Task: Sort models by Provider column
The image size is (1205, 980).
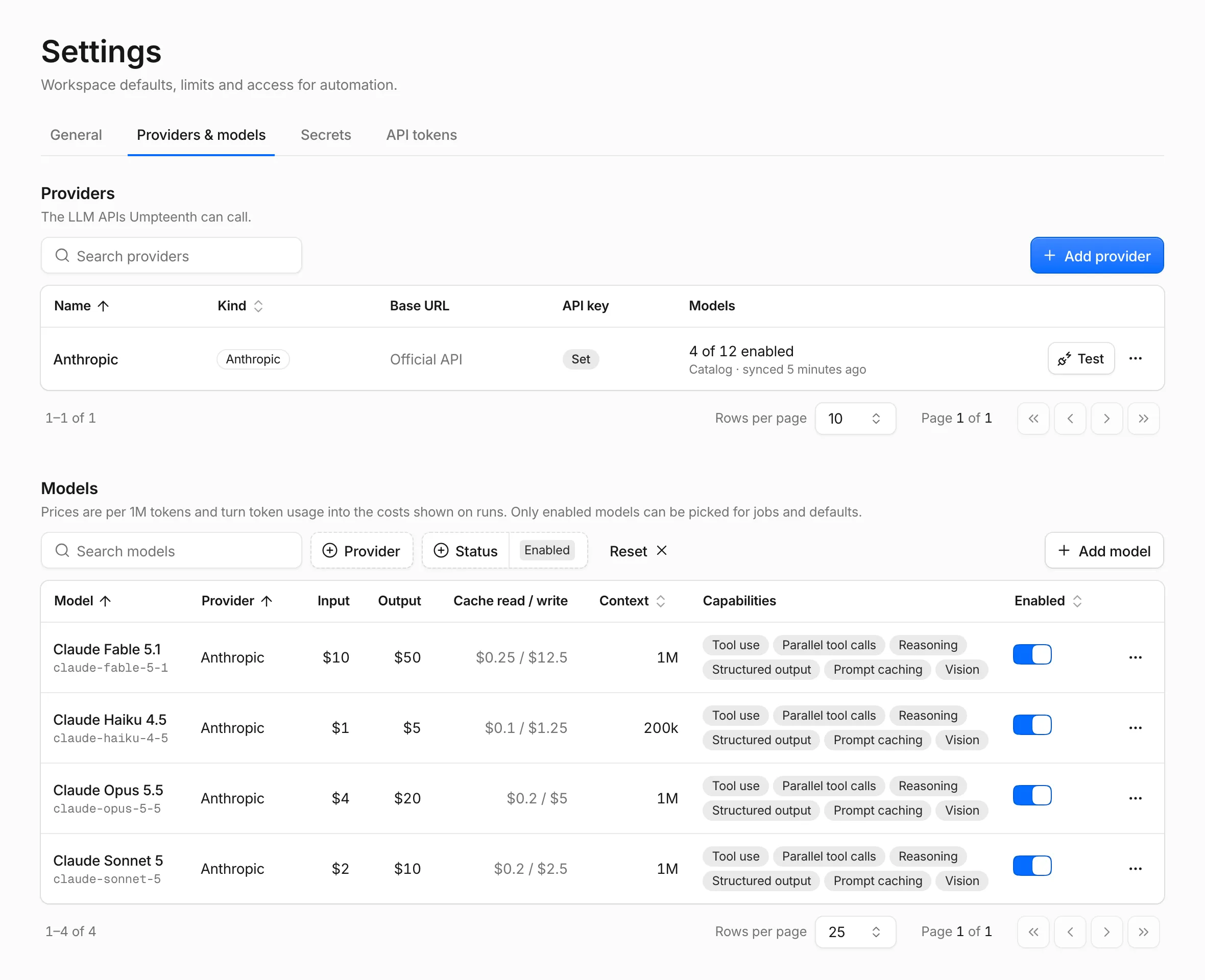Action: (x=237, y=601)
